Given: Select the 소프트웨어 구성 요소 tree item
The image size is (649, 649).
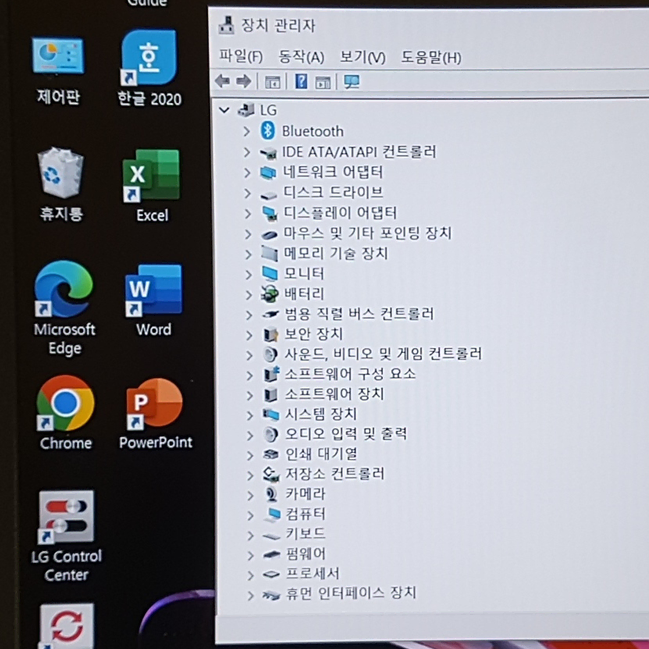Looking at the screenshot, I should (350, 374).
